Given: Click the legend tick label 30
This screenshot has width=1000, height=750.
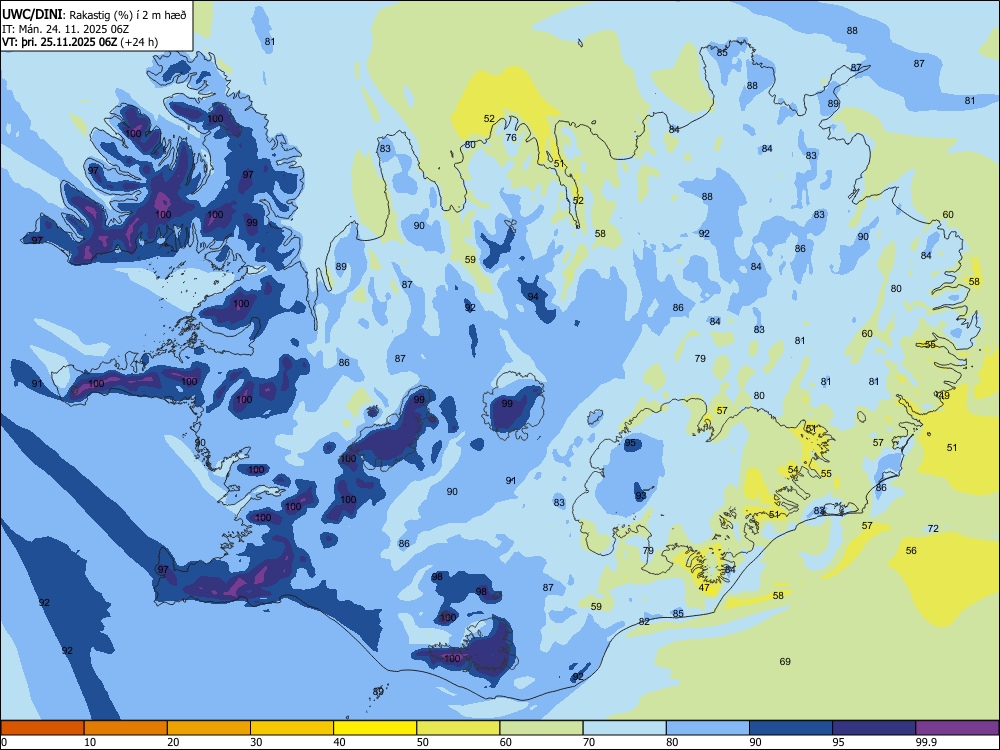Looking at the screenshot, I should [256, 742].
